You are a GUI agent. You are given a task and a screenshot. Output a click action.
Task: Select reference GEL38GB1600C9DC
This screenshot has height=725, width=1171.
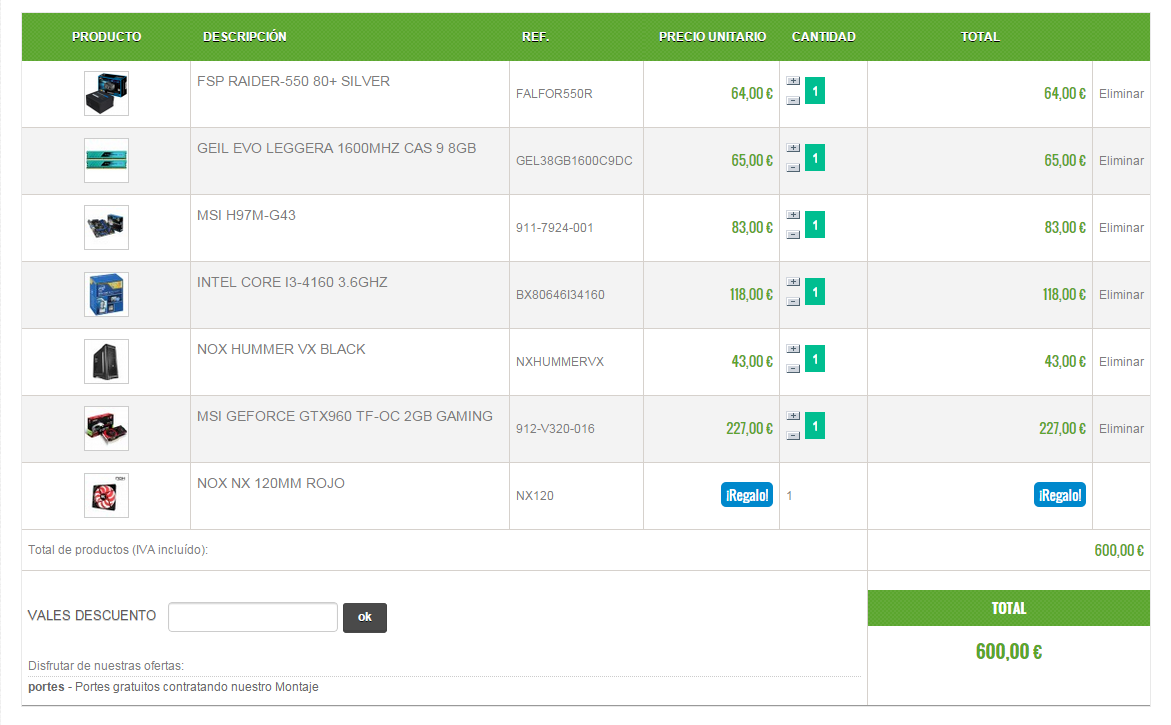(574, 161)
